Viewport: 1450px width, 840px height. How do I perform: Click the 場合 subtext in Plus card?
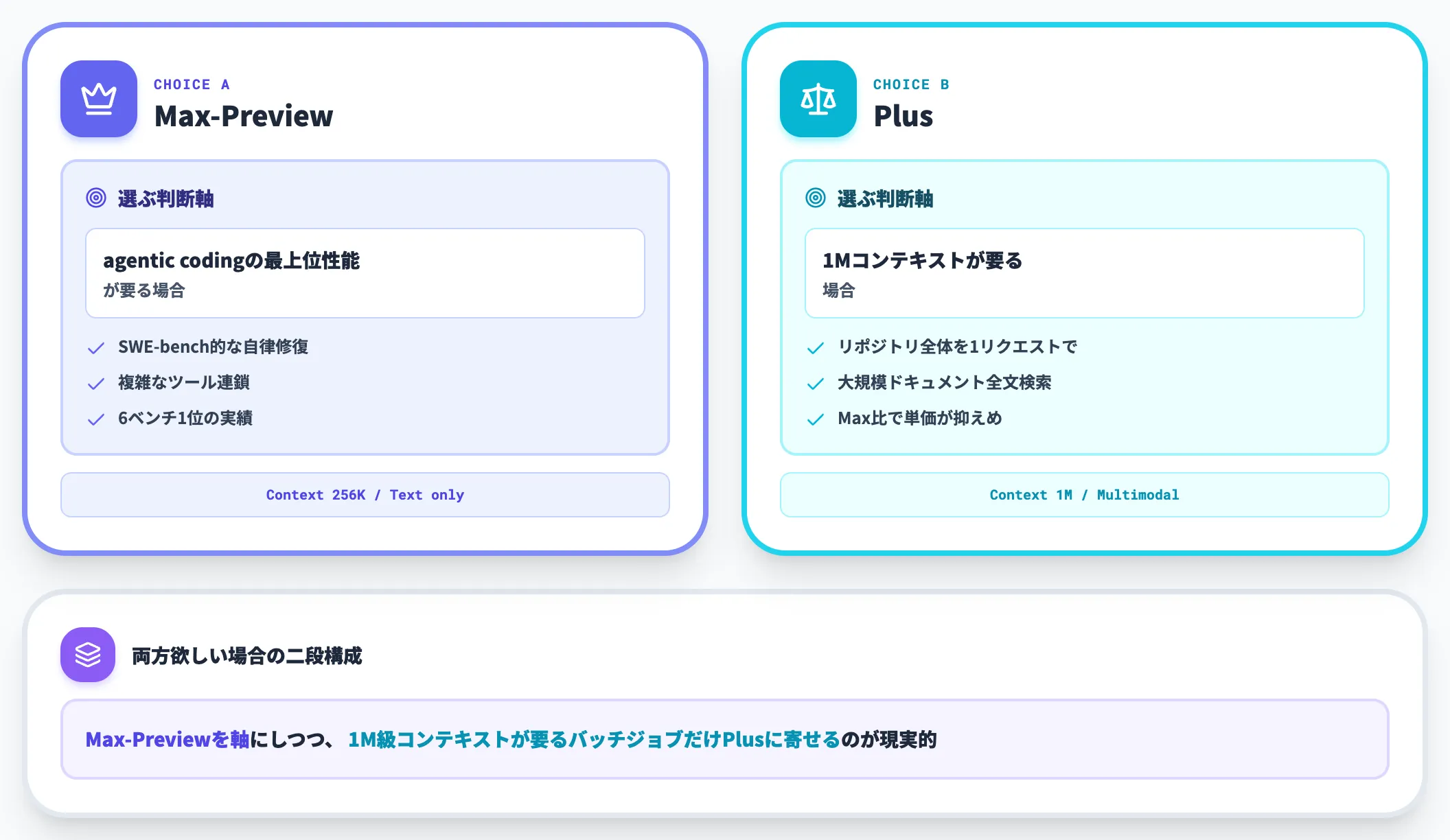click(839, 290)
